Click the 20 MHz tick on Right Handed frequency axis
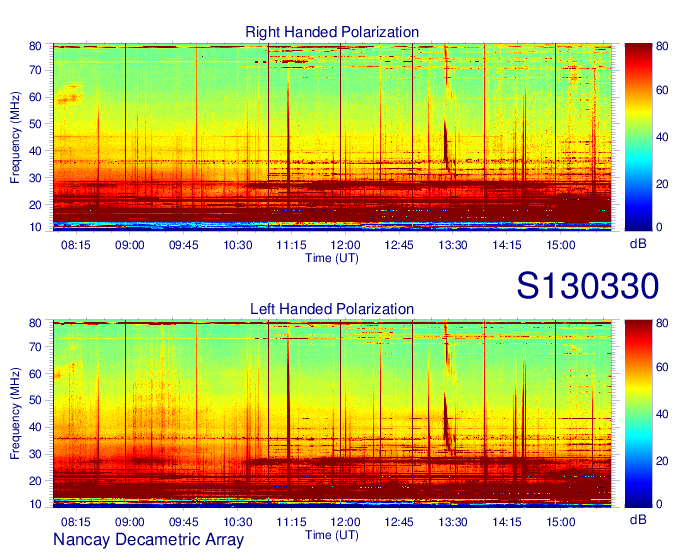Image resolution: width=680 pixels, height=552 pixels. pos(35,205)
